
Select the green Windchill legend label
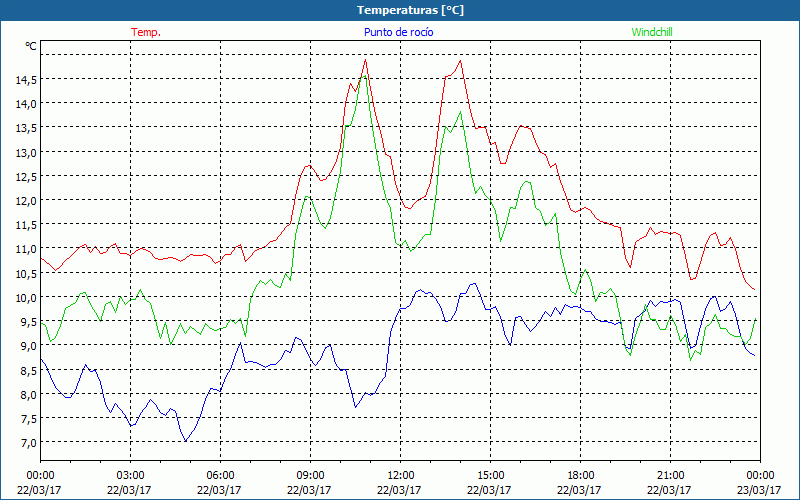pyautogui.click(x=652, y=32)
